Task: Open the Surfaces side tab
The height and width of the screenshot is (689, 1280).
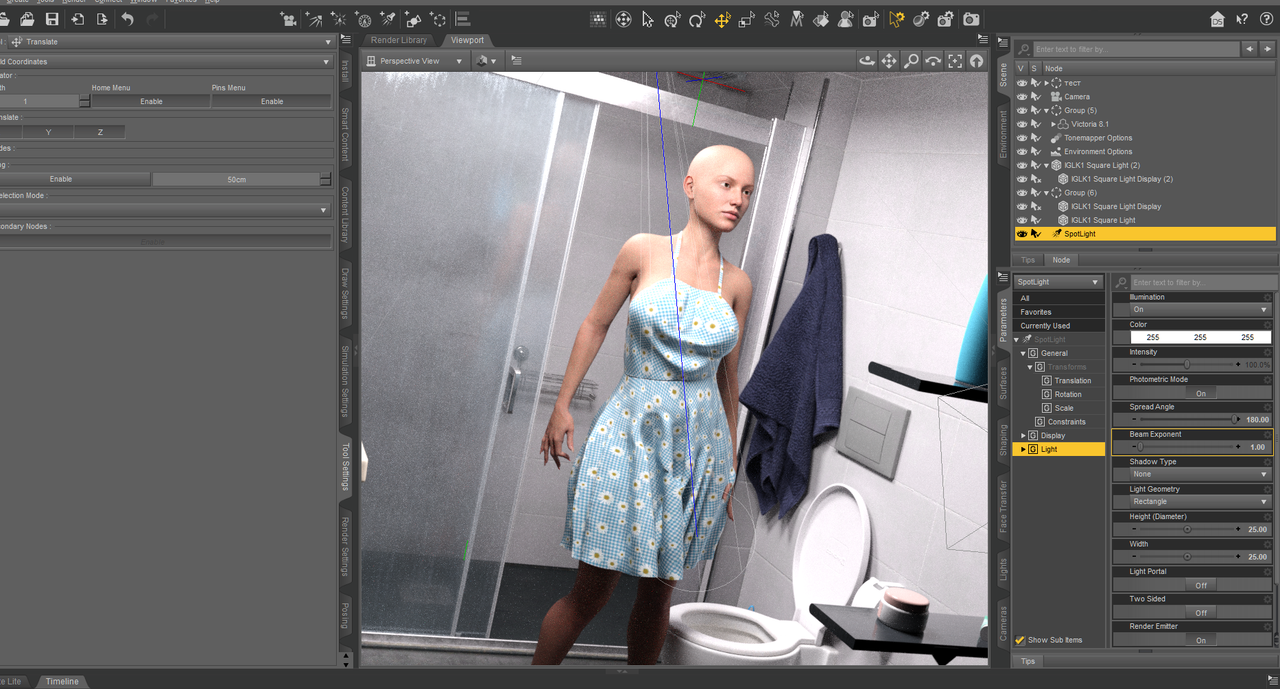Action: [x=1004, y=383]
